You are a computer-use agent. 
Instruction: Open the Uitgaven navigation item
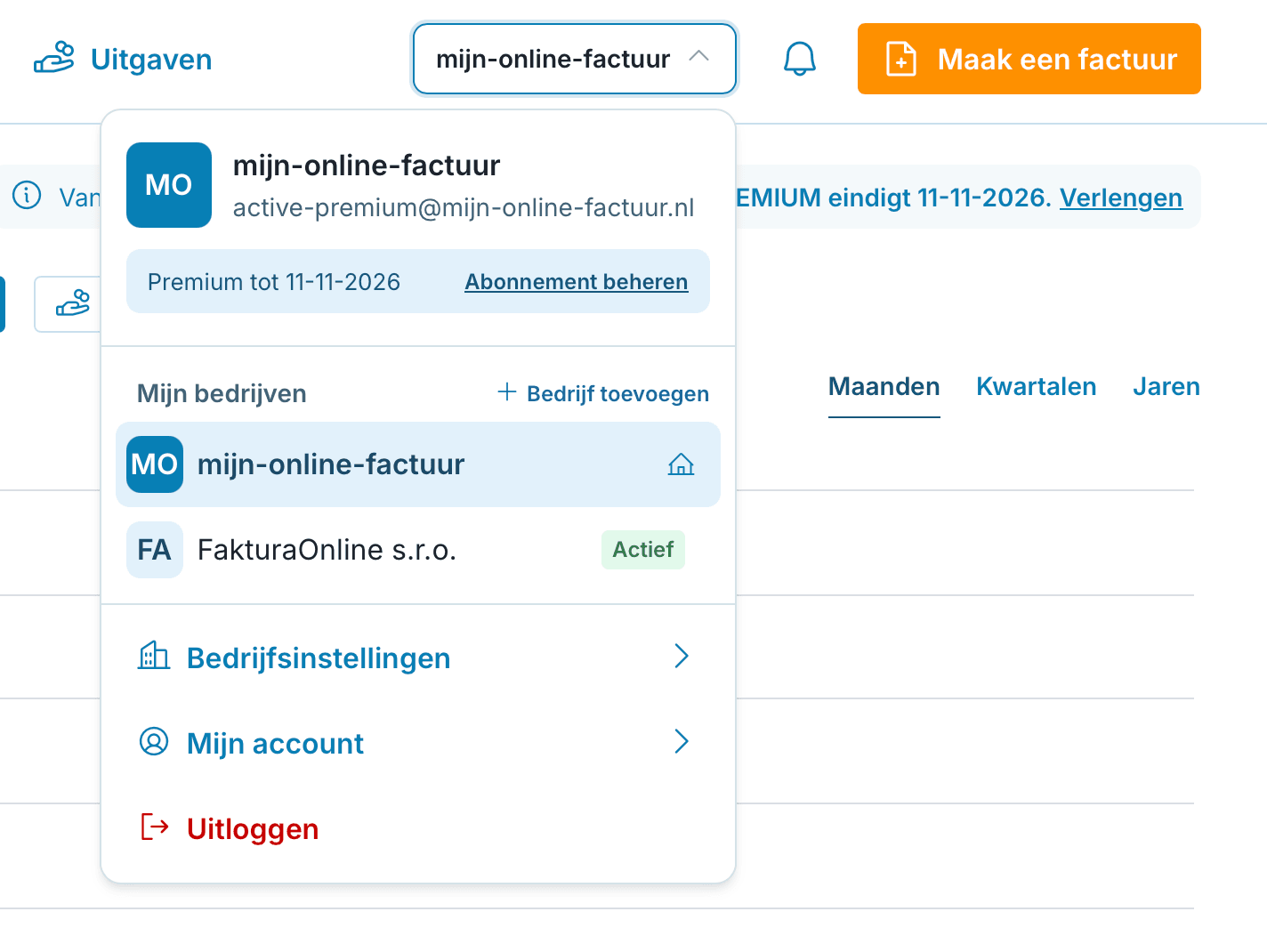[123, 59]
